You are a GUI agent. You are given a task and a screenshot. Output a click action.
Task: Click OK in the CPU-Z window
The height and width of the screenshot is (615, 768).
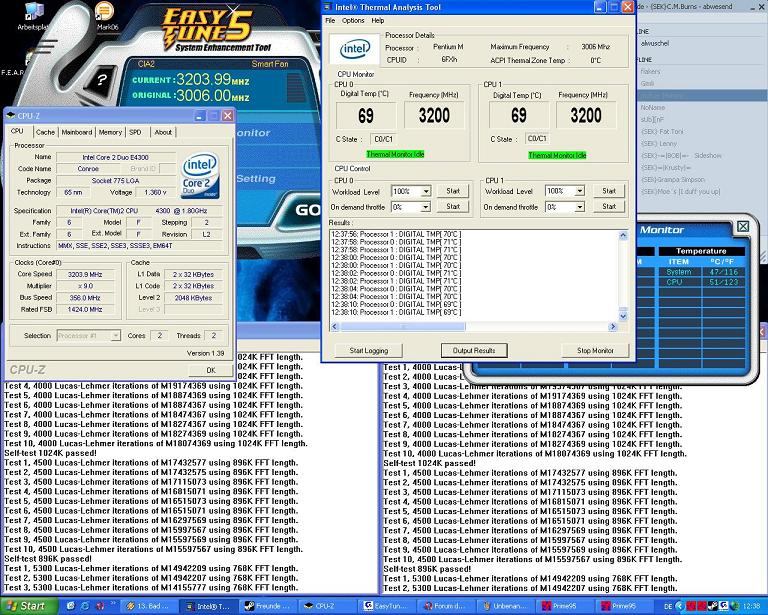pos(211,370)
